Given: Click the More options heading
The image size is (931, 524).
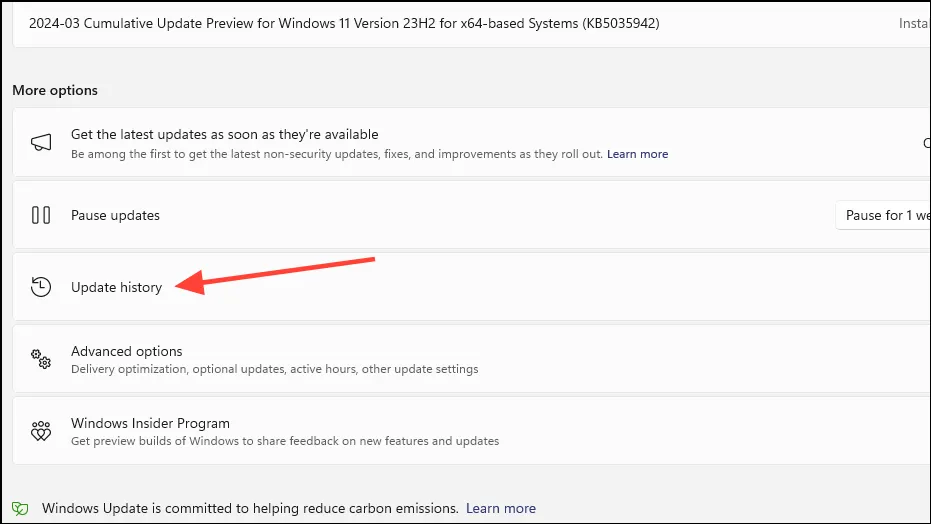Looking at the screenshot, I should pyautogui.click(x=55, y=90).
